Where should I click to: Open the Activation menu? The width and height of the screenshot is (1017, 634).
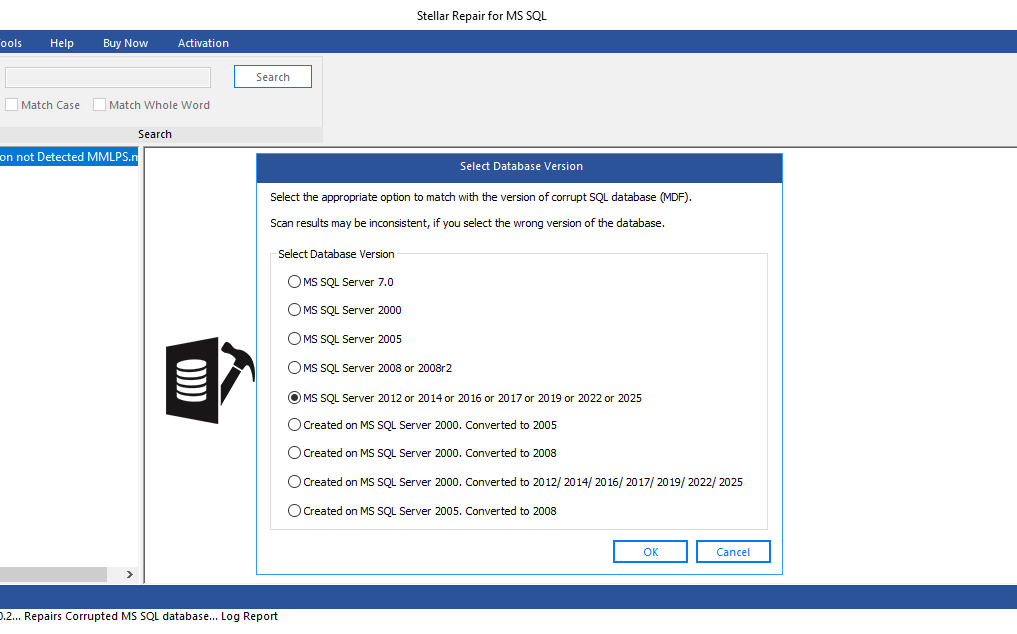point(203,43)
